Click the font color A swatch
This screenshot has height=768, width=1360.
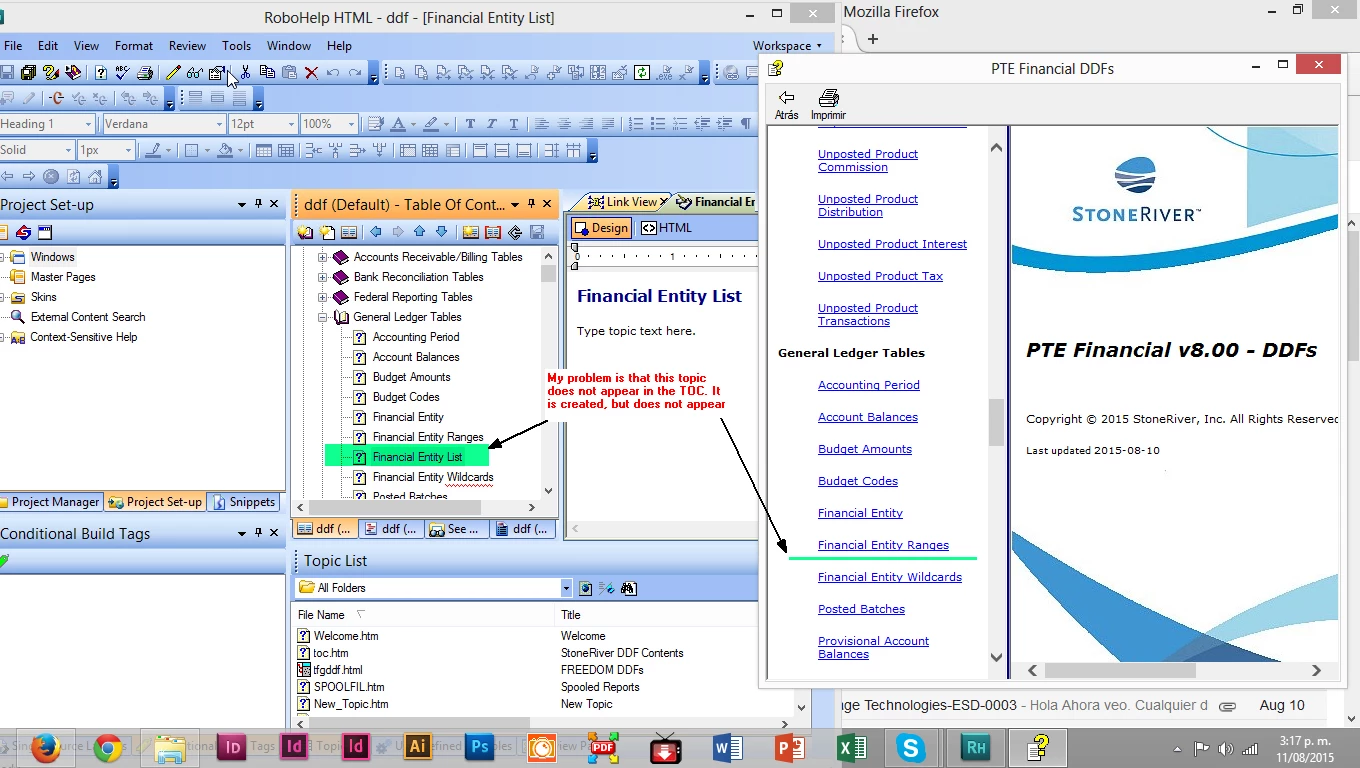398,124
